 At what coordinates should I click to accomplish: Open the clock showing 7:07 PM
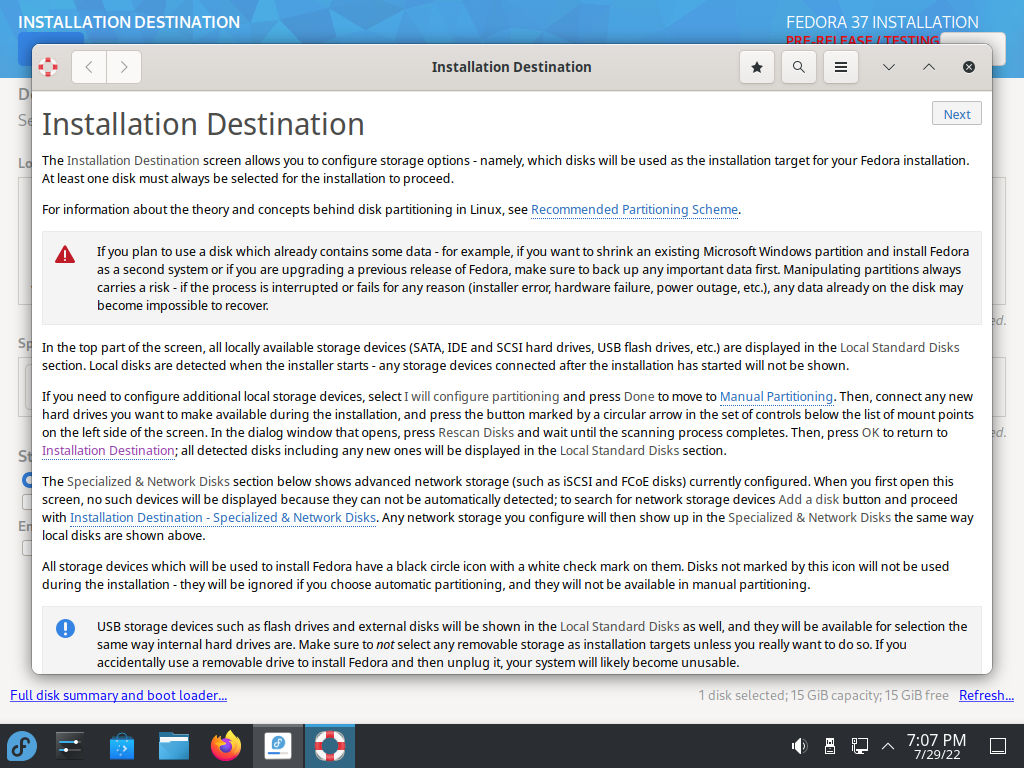(x=936, y=746)
